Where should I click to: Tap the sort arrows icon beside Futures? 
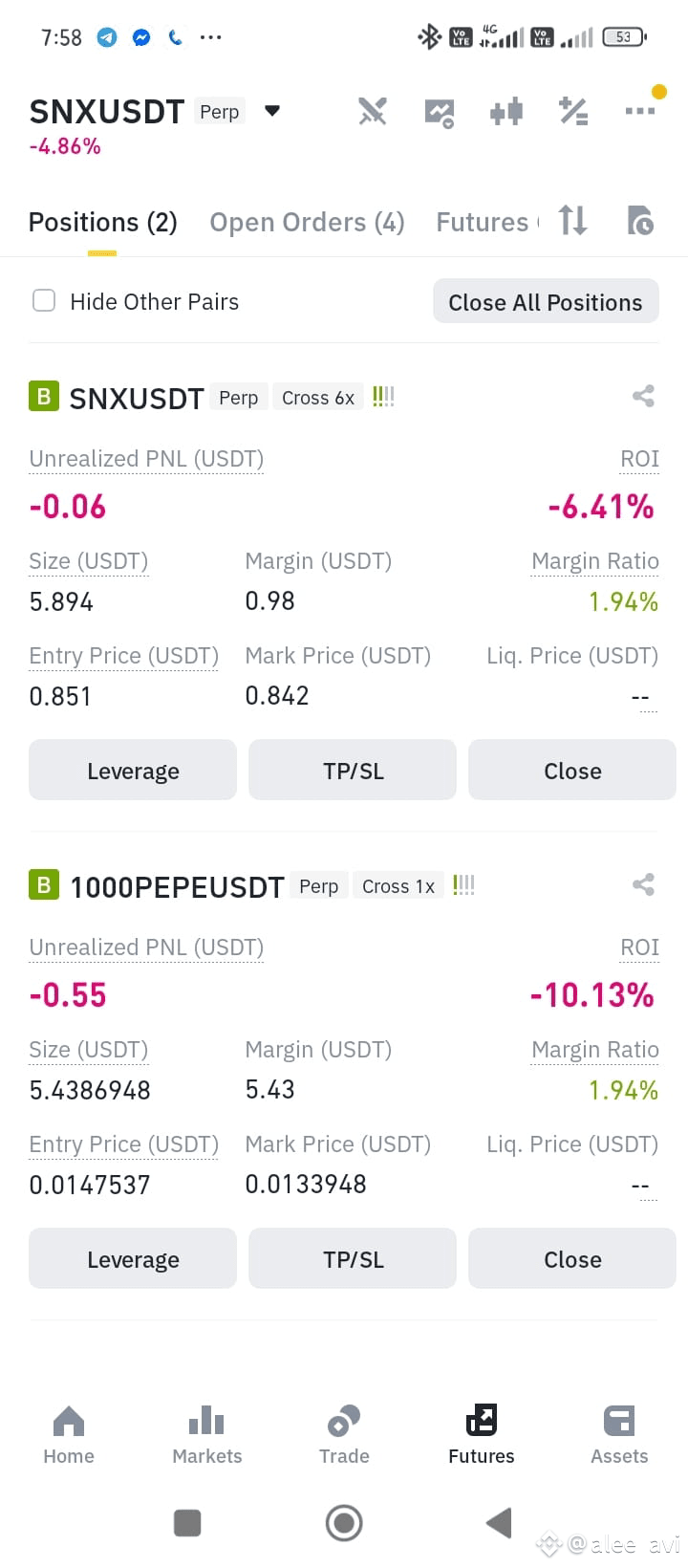pos(572,221)
